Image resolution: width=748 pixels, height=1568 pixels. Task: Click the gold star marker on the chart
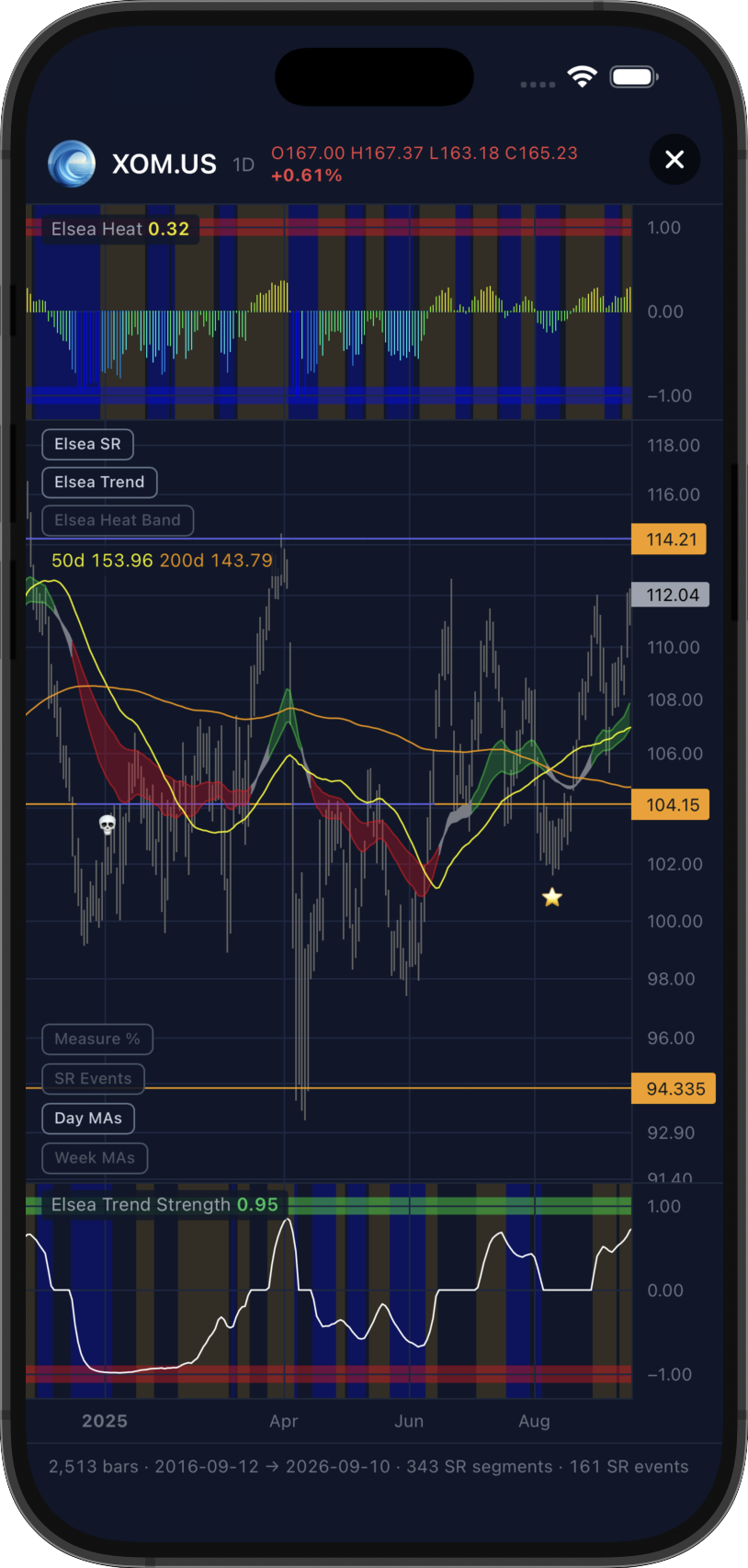(551, 897)
